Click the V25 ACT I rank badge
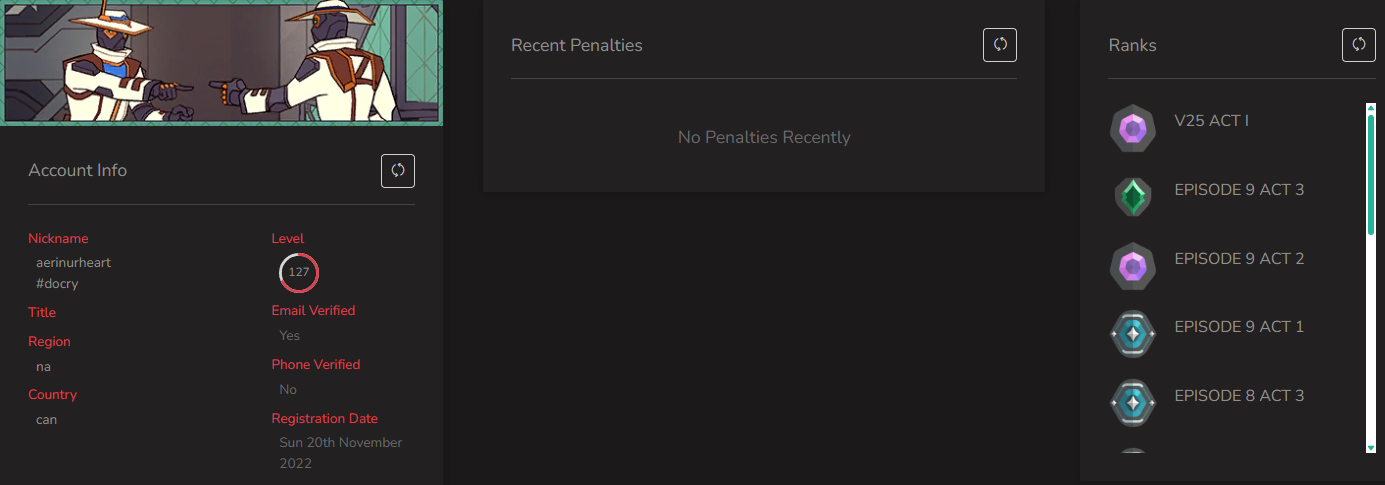Viewport: 1385px width, 485px height. pyautogui.click(x=1133, y=129)
